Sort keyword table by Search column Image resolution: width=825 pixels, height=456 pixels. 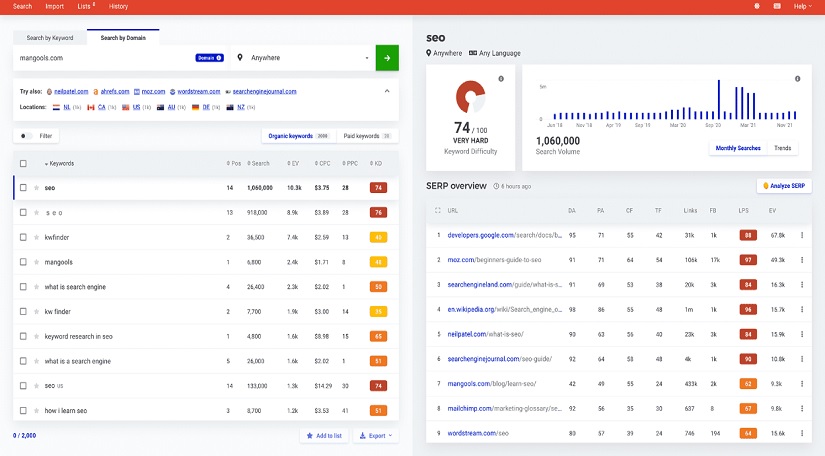point(258,164)
